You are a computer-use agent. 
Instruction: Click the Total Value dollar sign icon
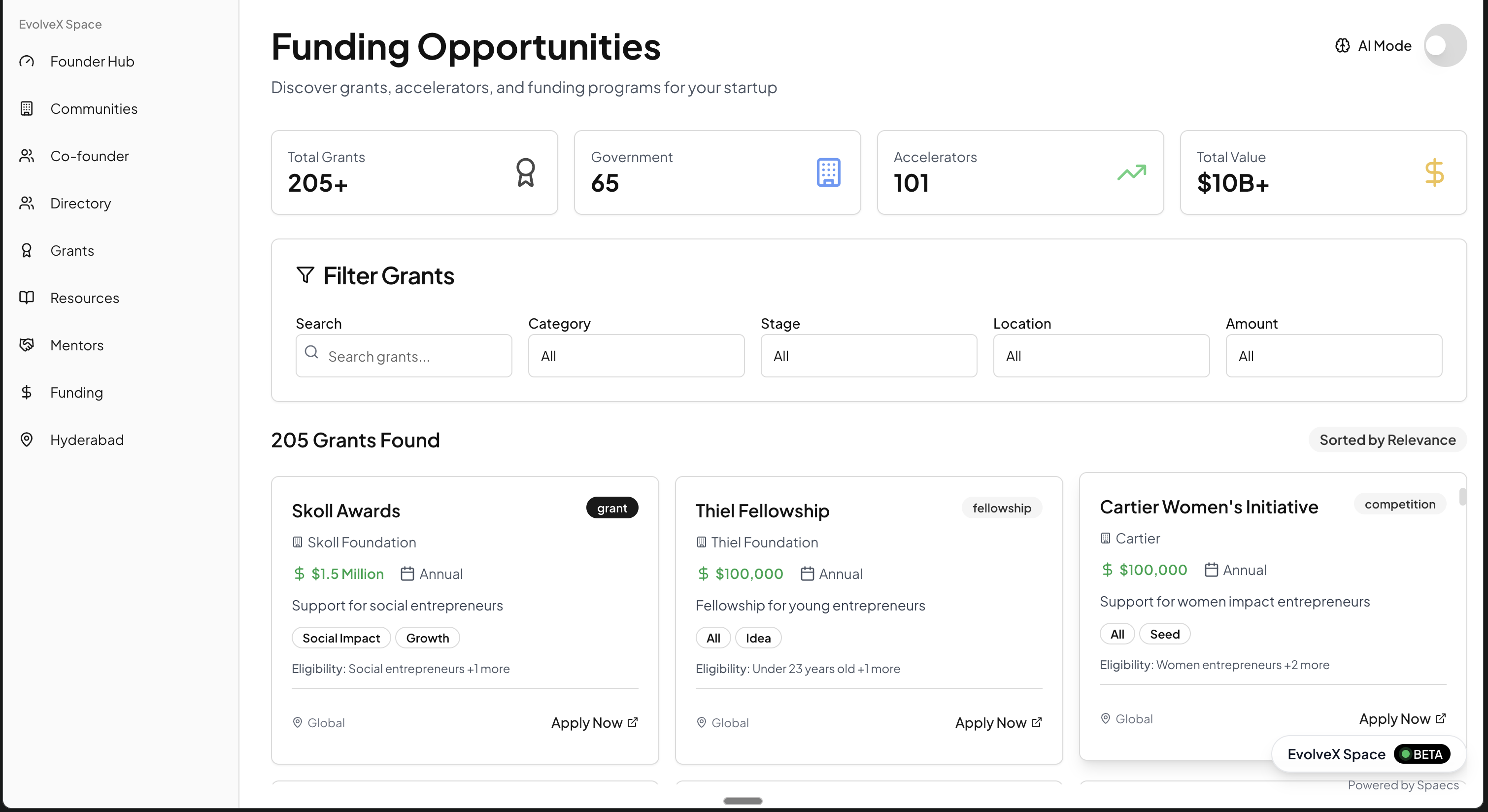[x=1434, y=172]
